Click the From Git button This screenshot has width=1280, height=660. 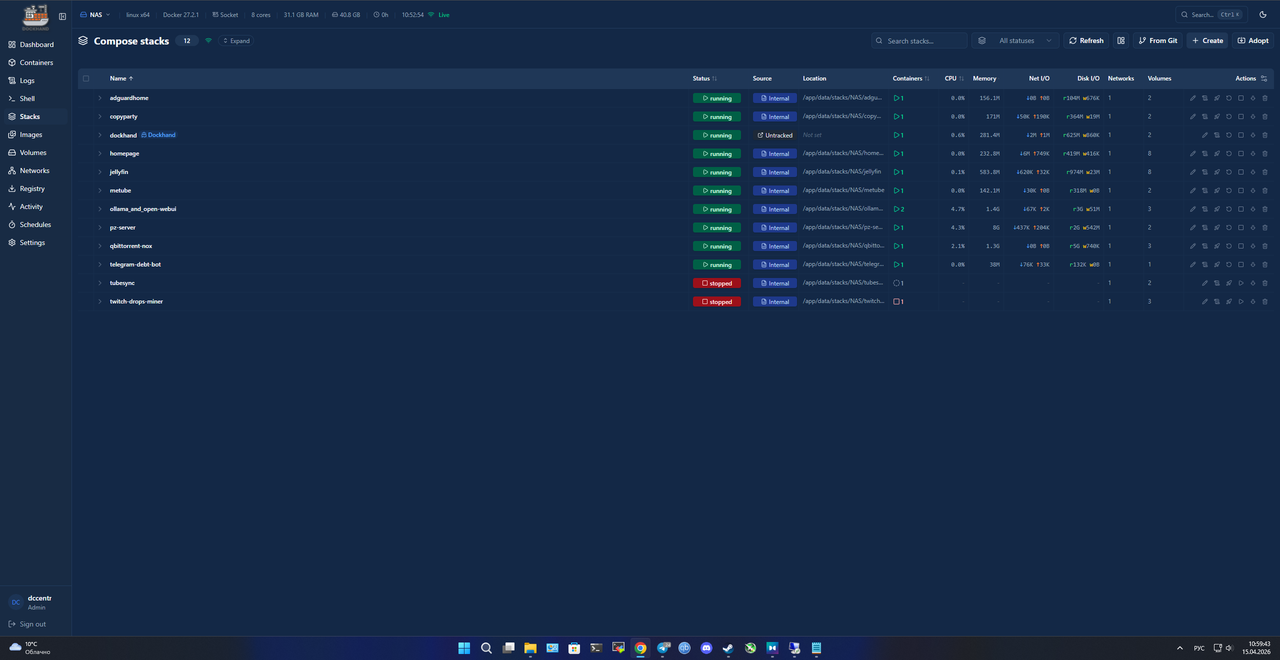(x=1158, y=41)
